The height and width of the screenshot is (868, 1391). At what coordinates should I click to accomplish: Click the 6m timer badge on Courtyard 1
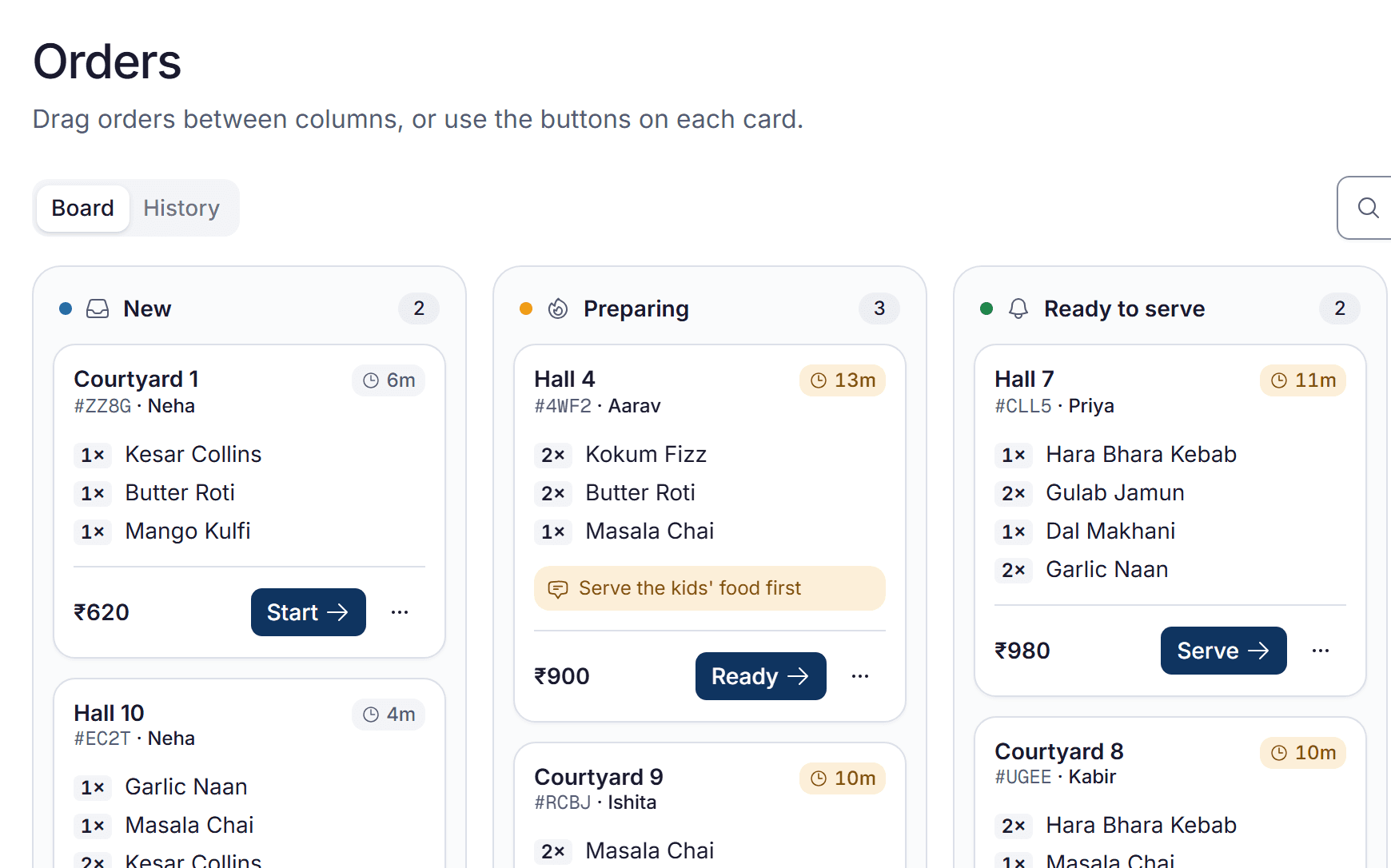[389, 380]
